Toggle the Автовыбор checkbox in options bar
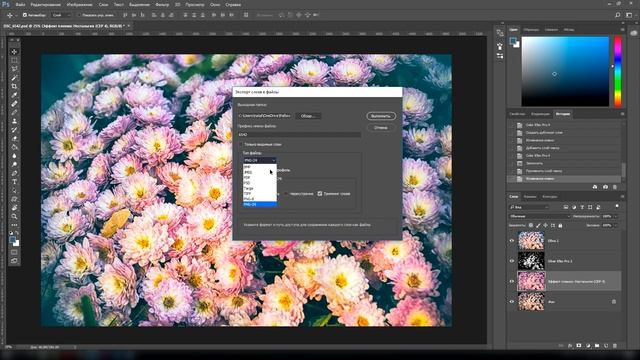640x360 pixels. [x=24, y=15]
